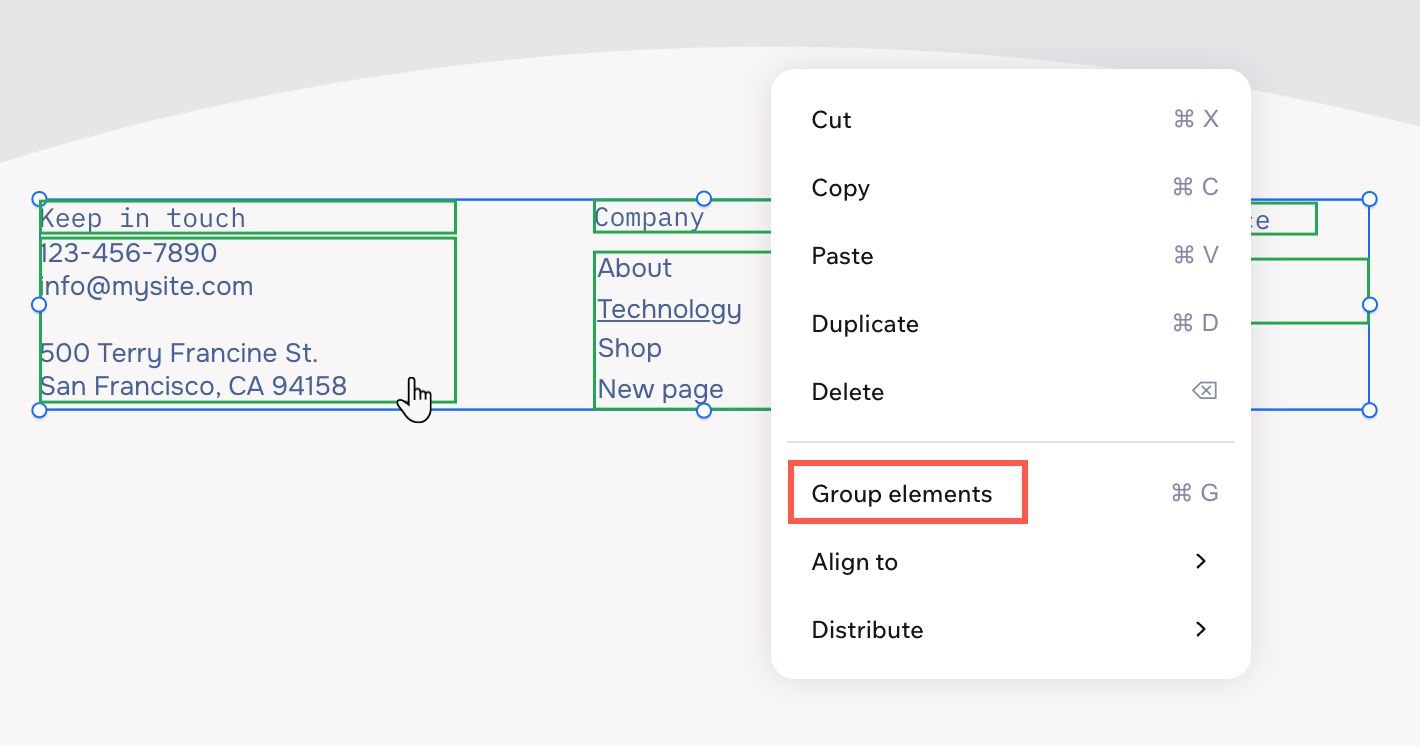
Task: Click the bottom-right selection handle
Action: [1369, 410]
